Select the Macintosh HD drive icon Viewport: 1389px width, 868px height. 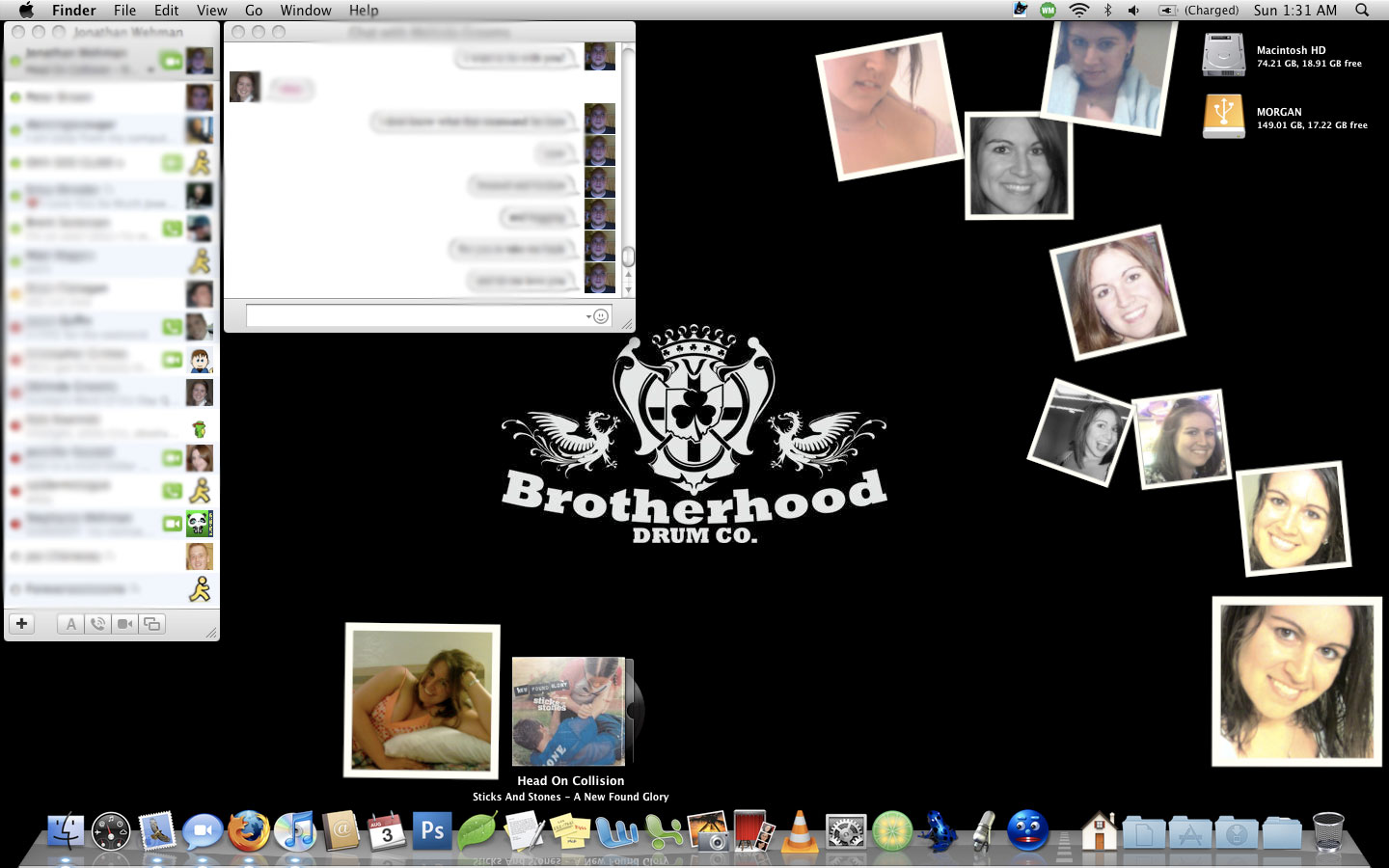tap(1224, 55)
